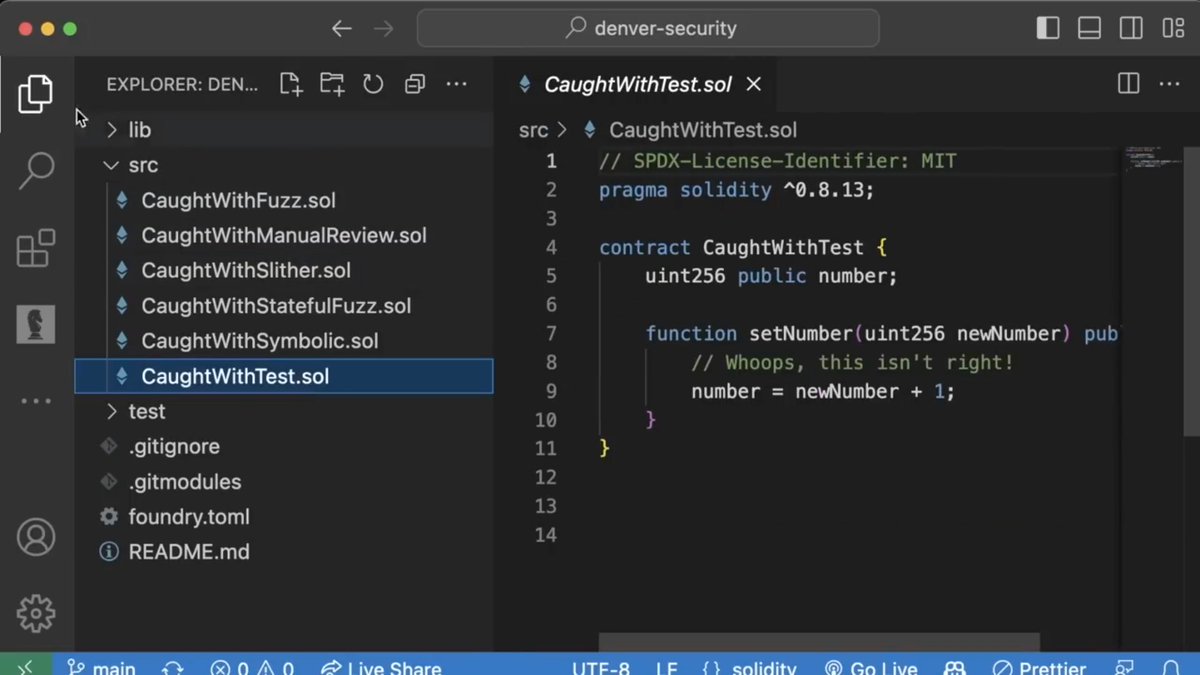The image size is (1200, 675).
Task: Open the Extensions view in activity bar
Action: pos(36,248)
